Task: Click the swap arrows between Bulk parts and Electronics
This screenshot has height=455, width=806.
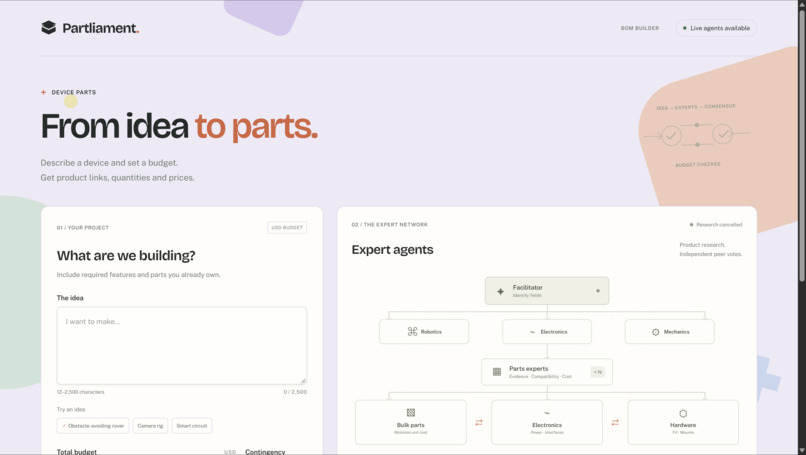Action: [x=479, y=423]
